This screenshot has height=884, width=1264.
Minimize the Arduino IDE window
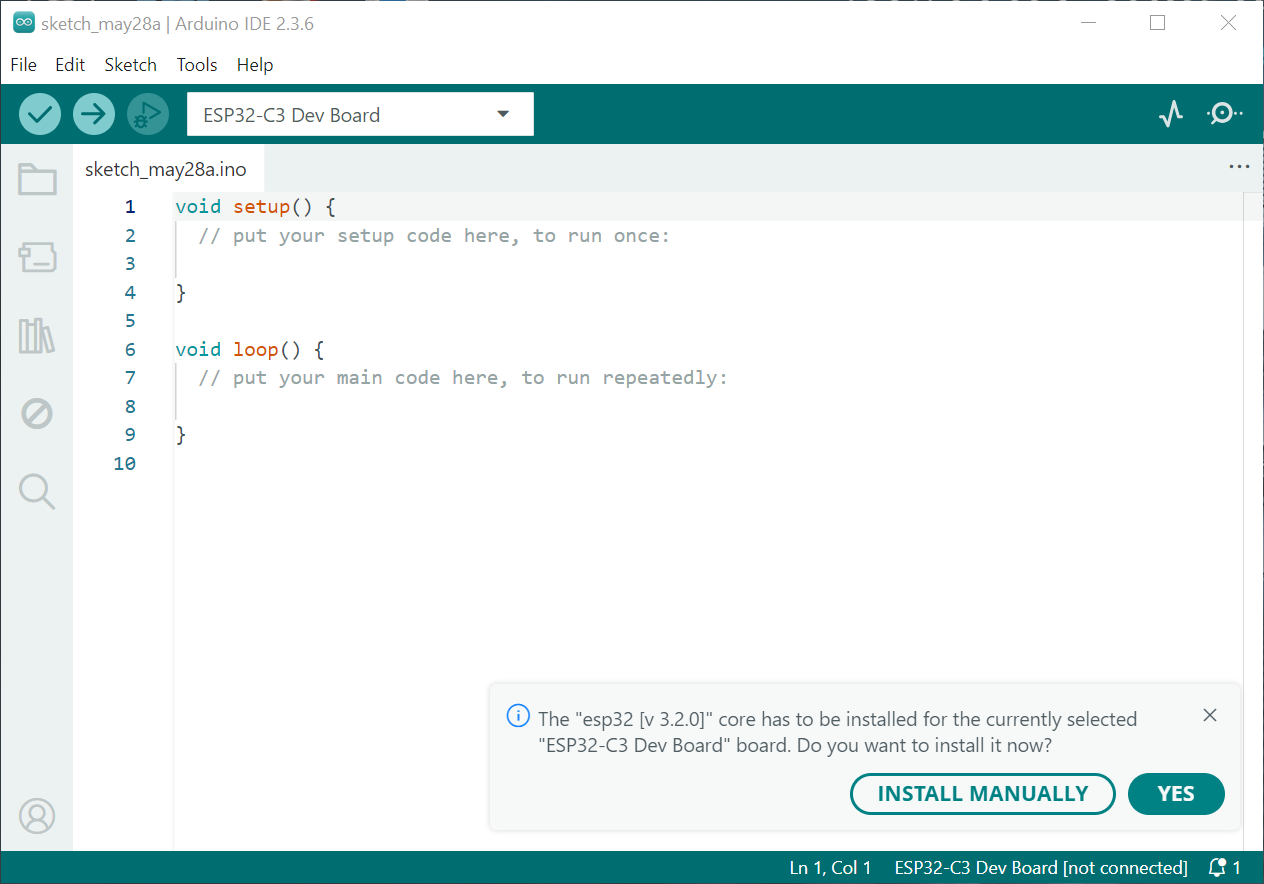1087,23
